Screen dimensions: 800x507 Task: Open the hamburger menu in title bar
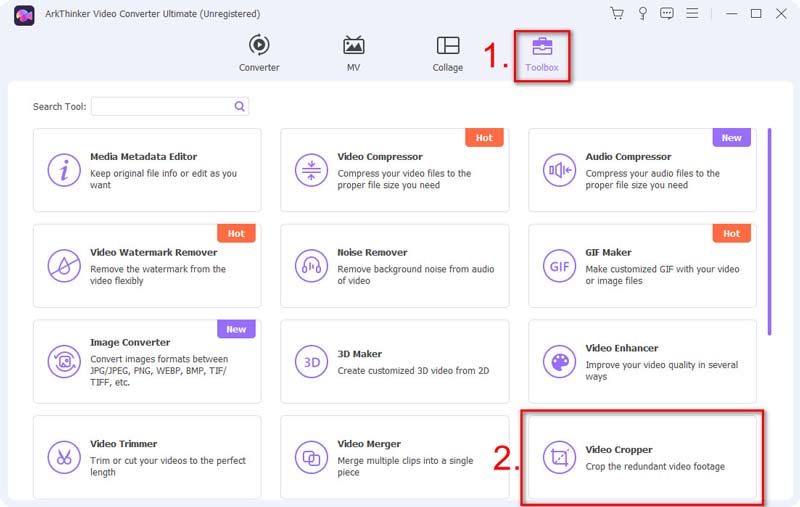(692, 13)
